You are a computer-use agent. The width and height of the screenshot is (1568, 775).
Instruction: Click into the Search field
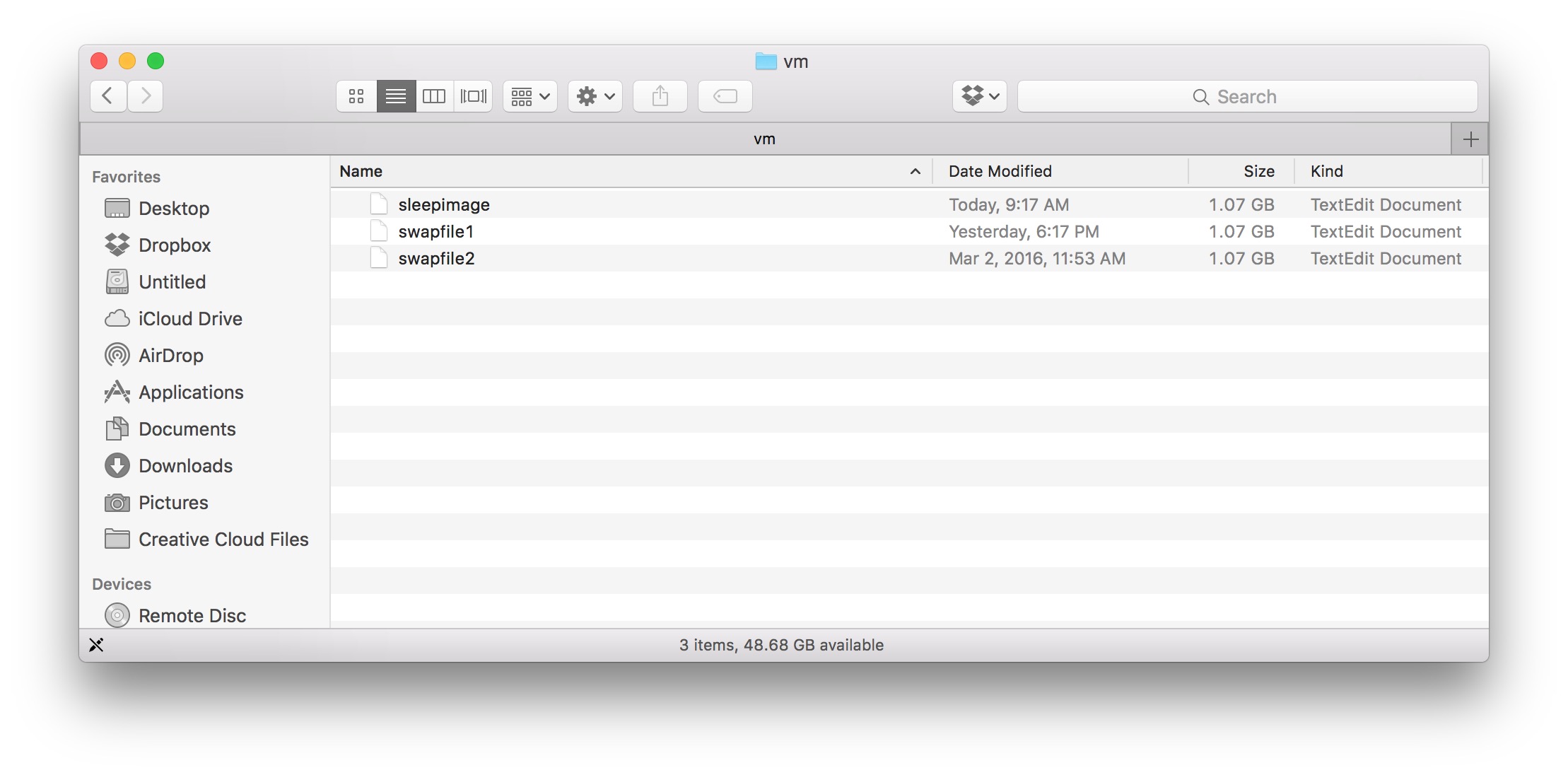pos(1248,96)
